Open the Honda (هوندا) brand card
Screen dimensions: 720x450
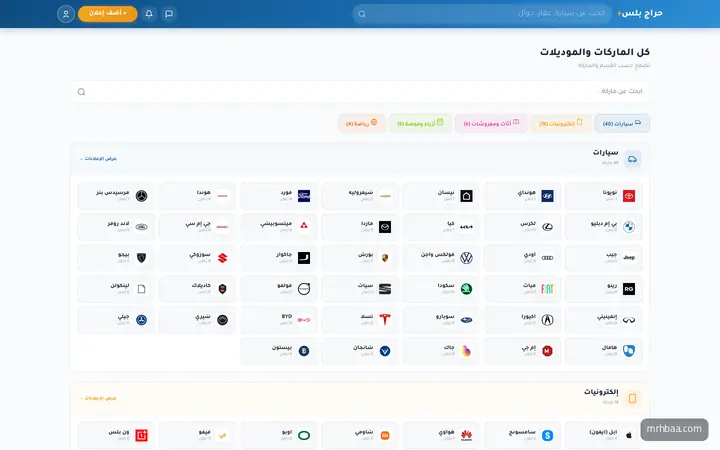coord(197,196)
